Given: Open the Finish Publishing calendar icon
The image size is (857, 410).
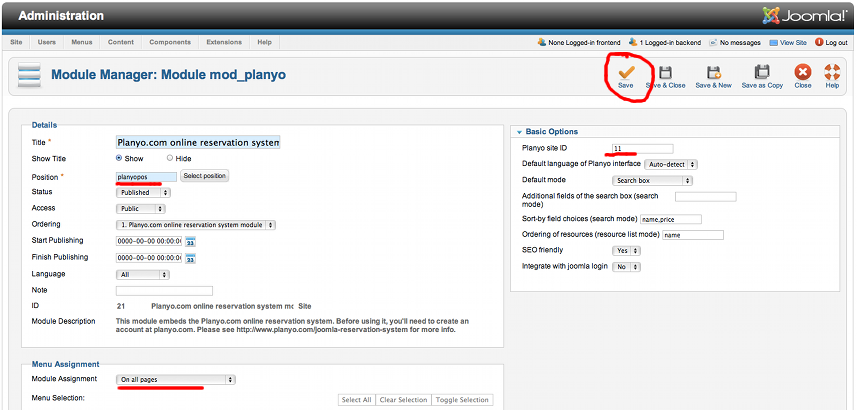Looking at the screenshot, I should (190, 259).
